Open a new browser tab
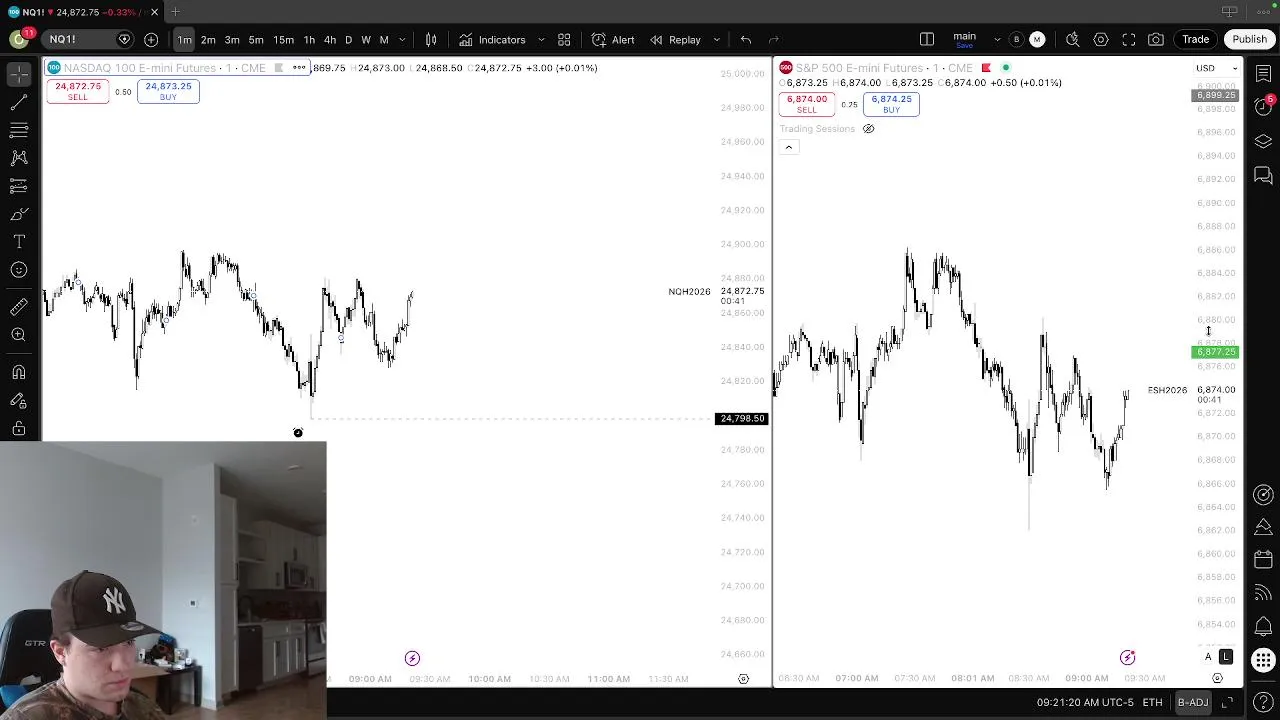 click(175, 12)
